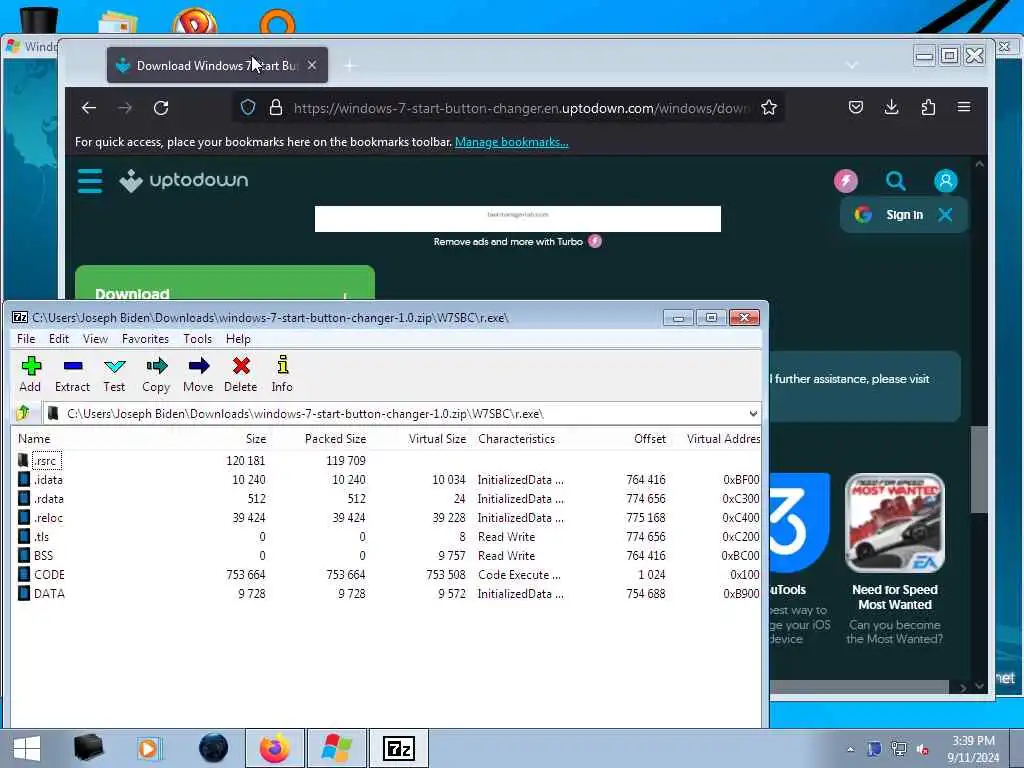Click the tracking protection shield icon
The image size is (1024, 768).
point(248,107)
